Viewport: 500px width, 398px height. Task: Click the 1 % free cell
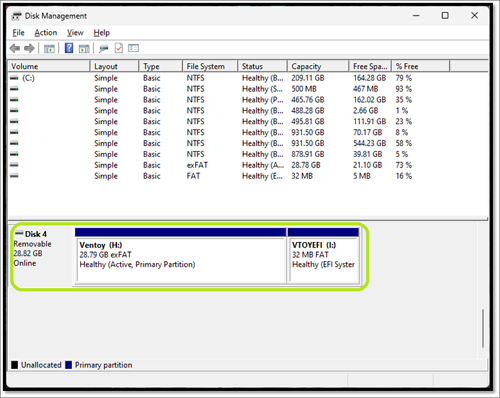402,111
